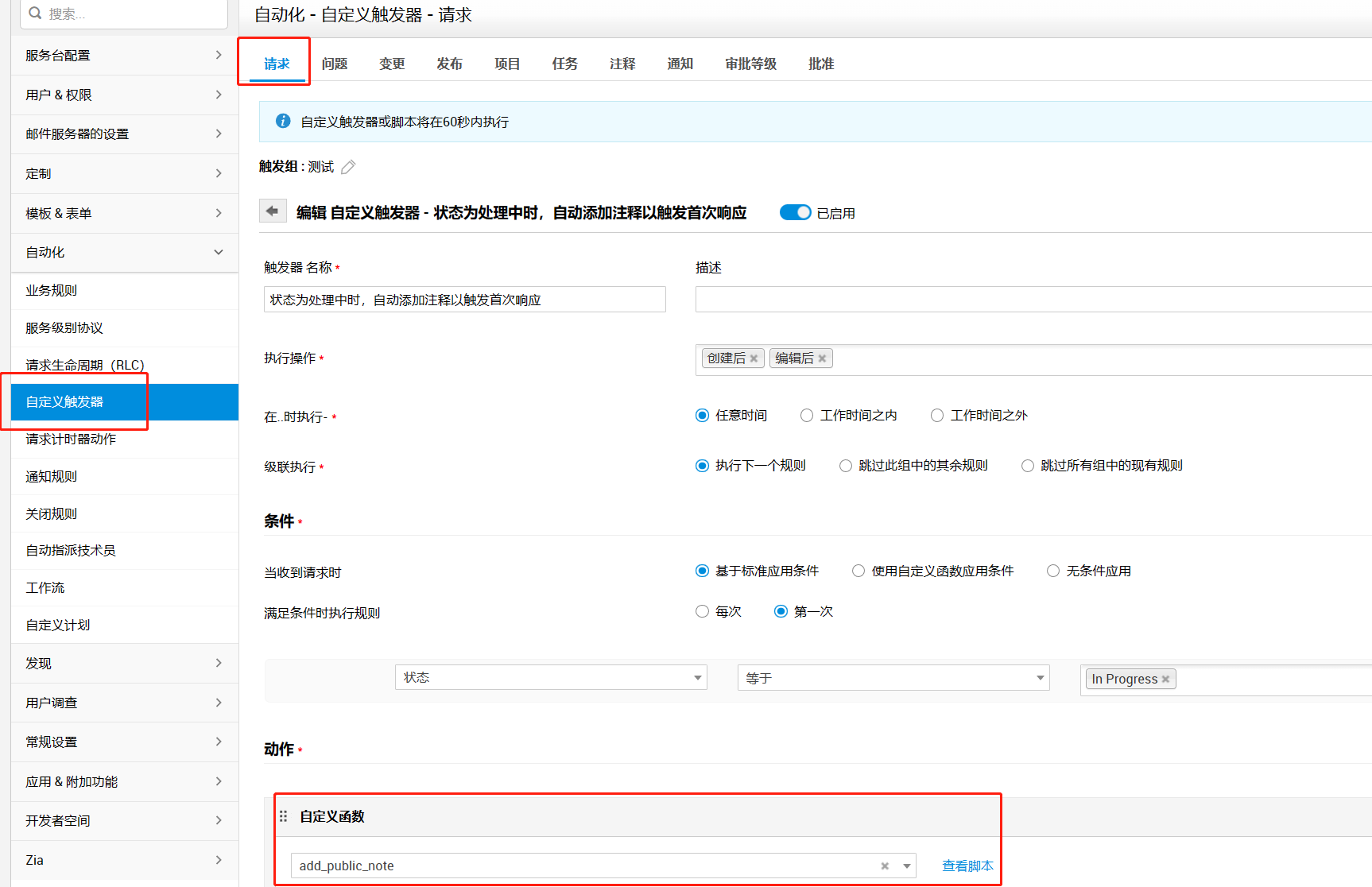Click the drag handle beside 自定义函数
This screenshot has height=887, width=1372.
click(283, 816)
